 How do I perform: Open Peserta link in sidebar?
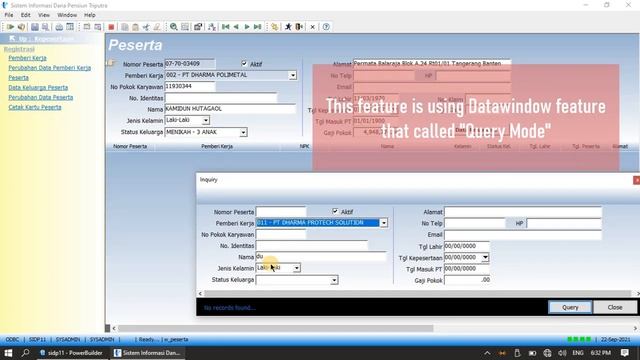pyautogui.click(x=18, y=78)
